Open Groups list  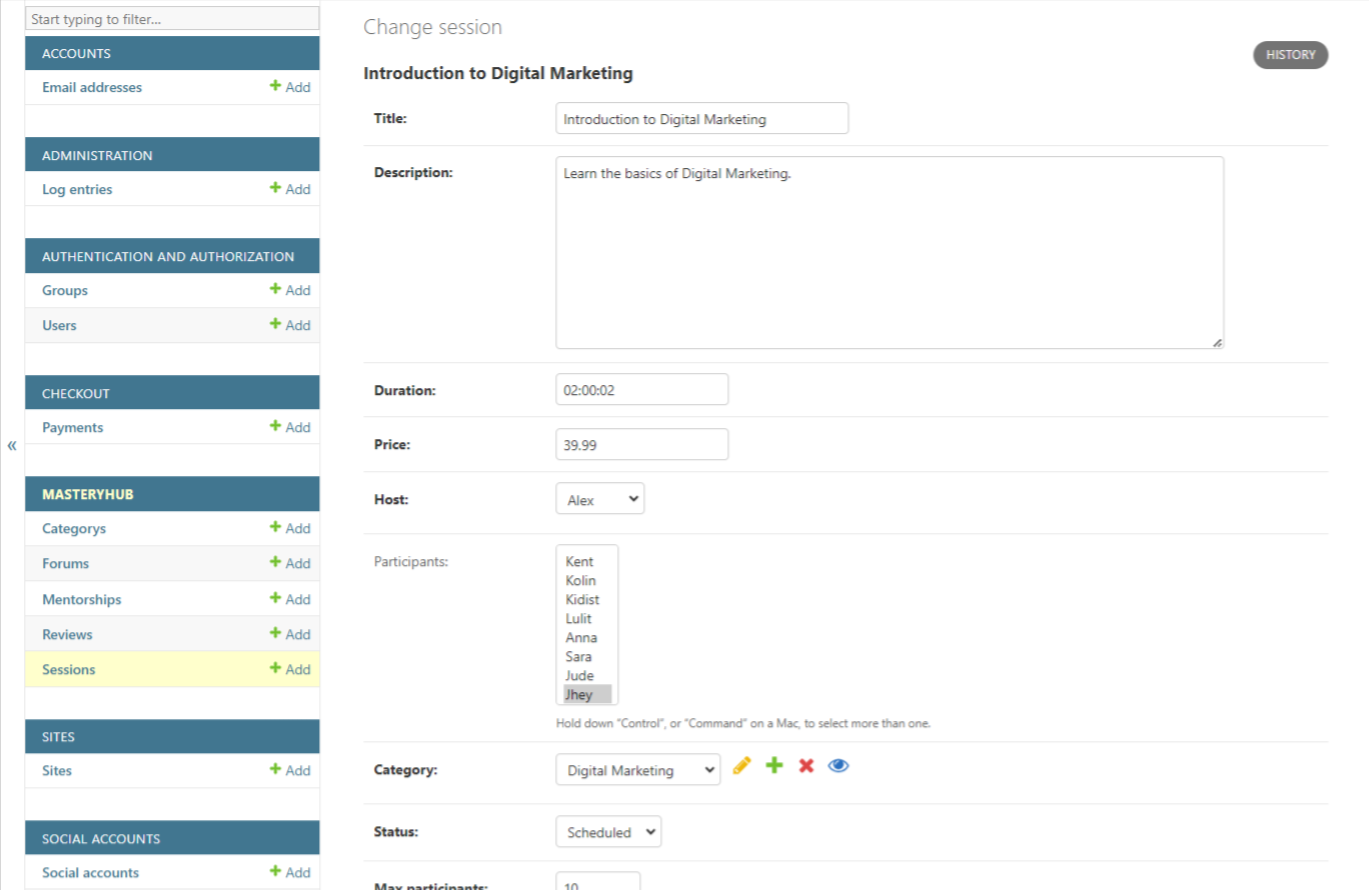click(x=65, y=290)
